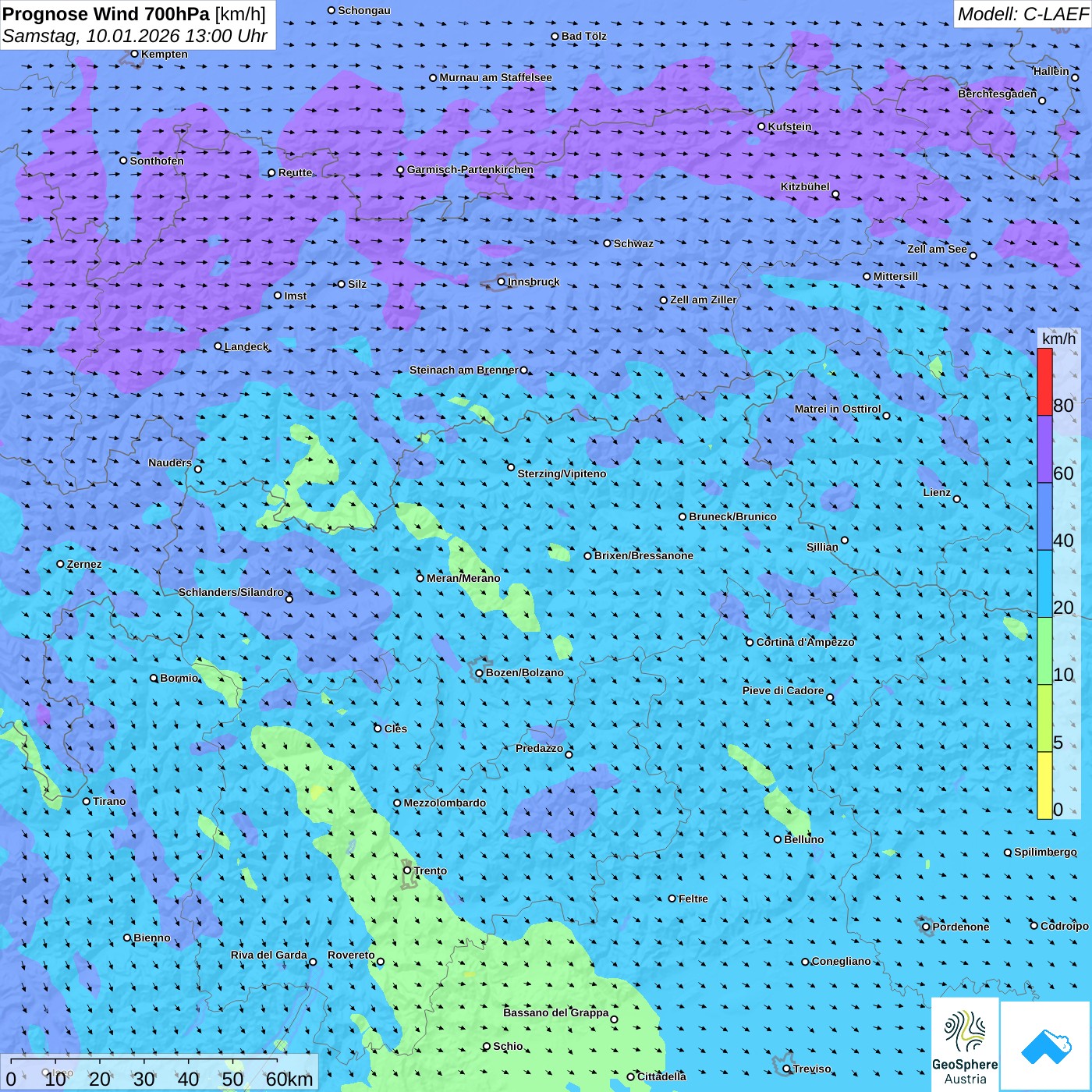
Task: Click the Codroipo label
Action: click(1064, 926)
